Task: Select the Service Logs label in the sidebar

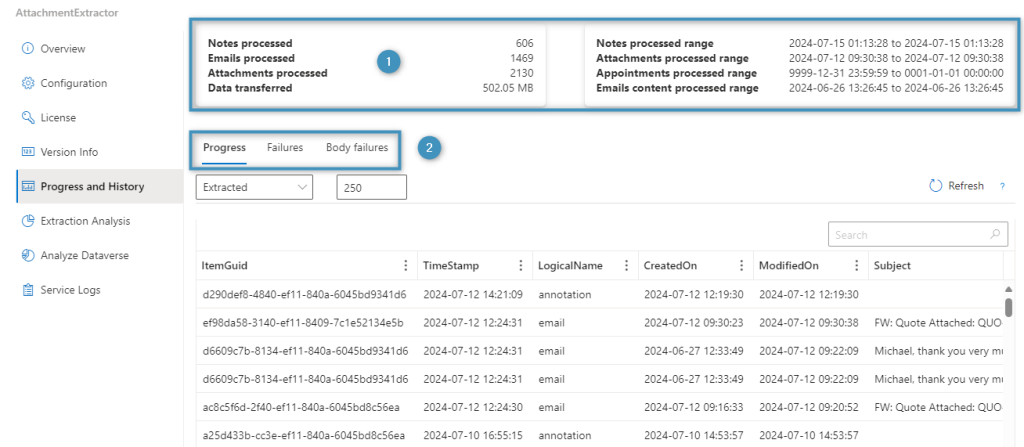Action: point(71,290)
